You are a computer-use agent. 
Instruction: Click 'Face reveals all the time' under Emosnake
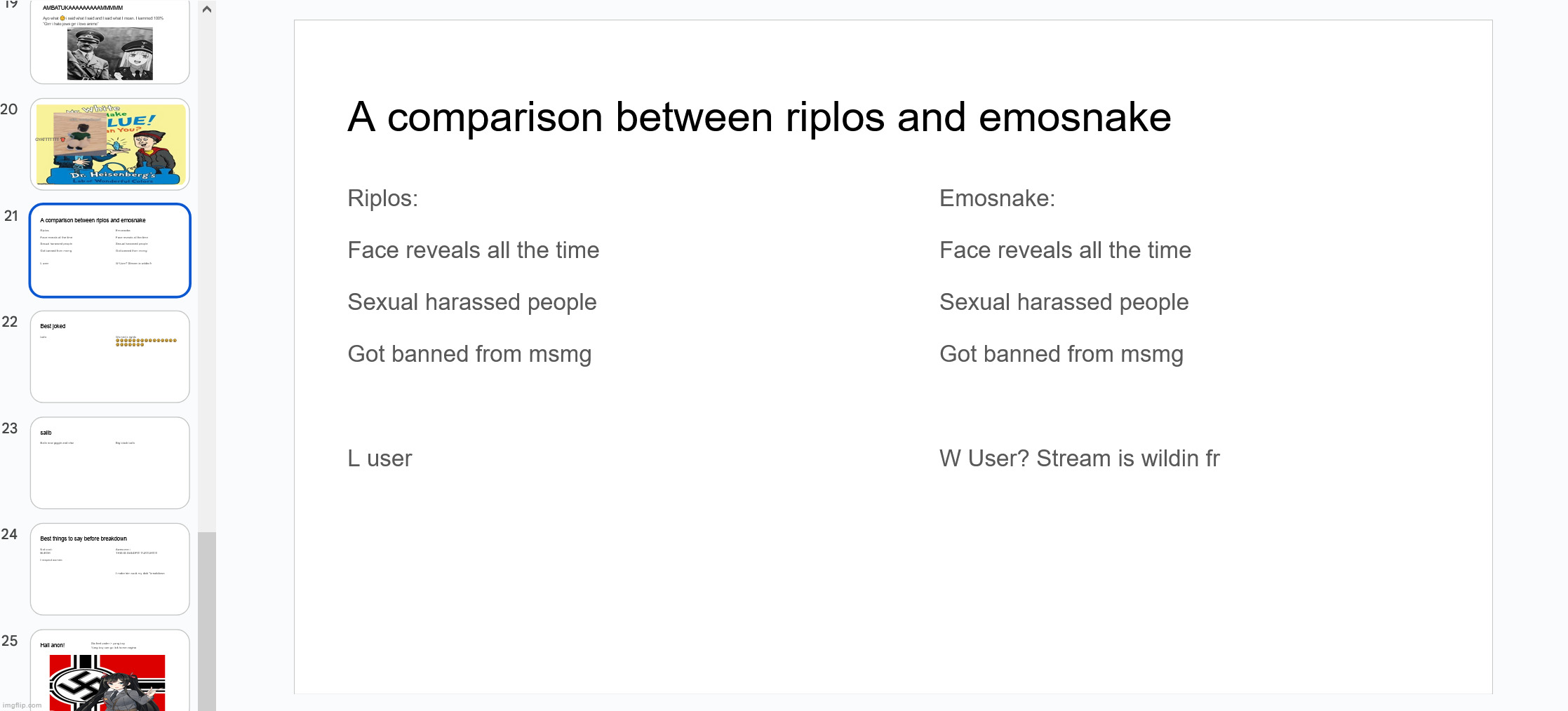click(x=1065, y=250)
